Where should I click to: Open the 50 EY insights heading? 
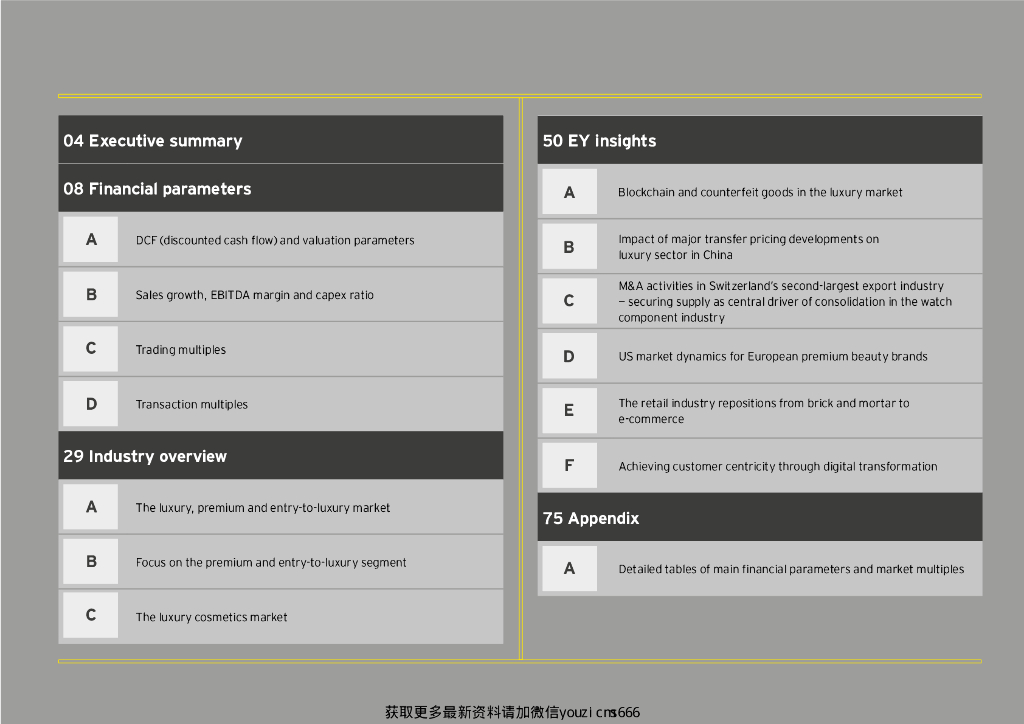tap(760, 140)
